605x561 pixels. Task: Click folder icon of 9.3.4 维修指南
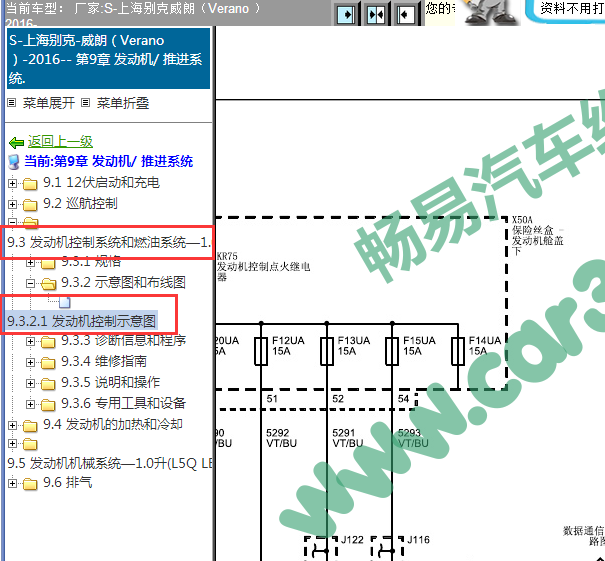click(x=48, y=363)
